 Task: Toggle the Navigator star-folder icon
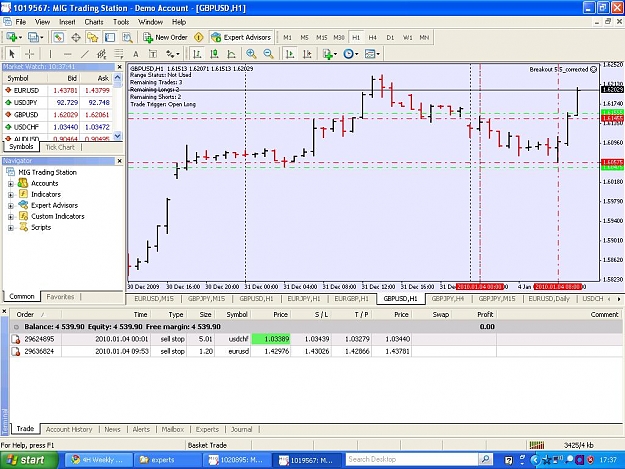[93, 37]
